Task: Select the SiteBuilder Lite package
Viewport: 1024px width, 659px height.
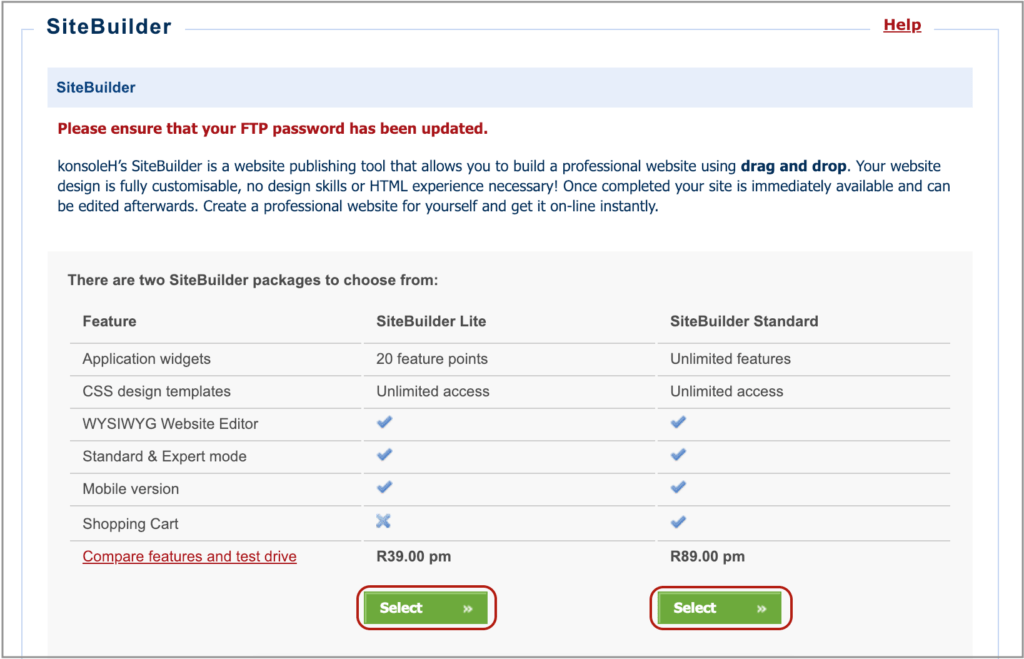Action: click(427, 607)
